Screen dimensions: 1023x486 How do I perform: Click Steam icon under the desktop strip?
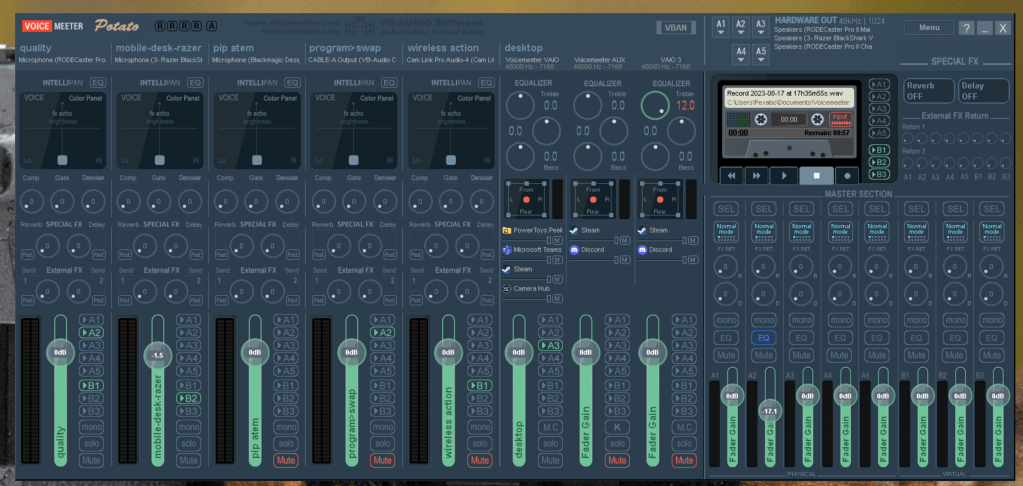[x=508, y=269]
